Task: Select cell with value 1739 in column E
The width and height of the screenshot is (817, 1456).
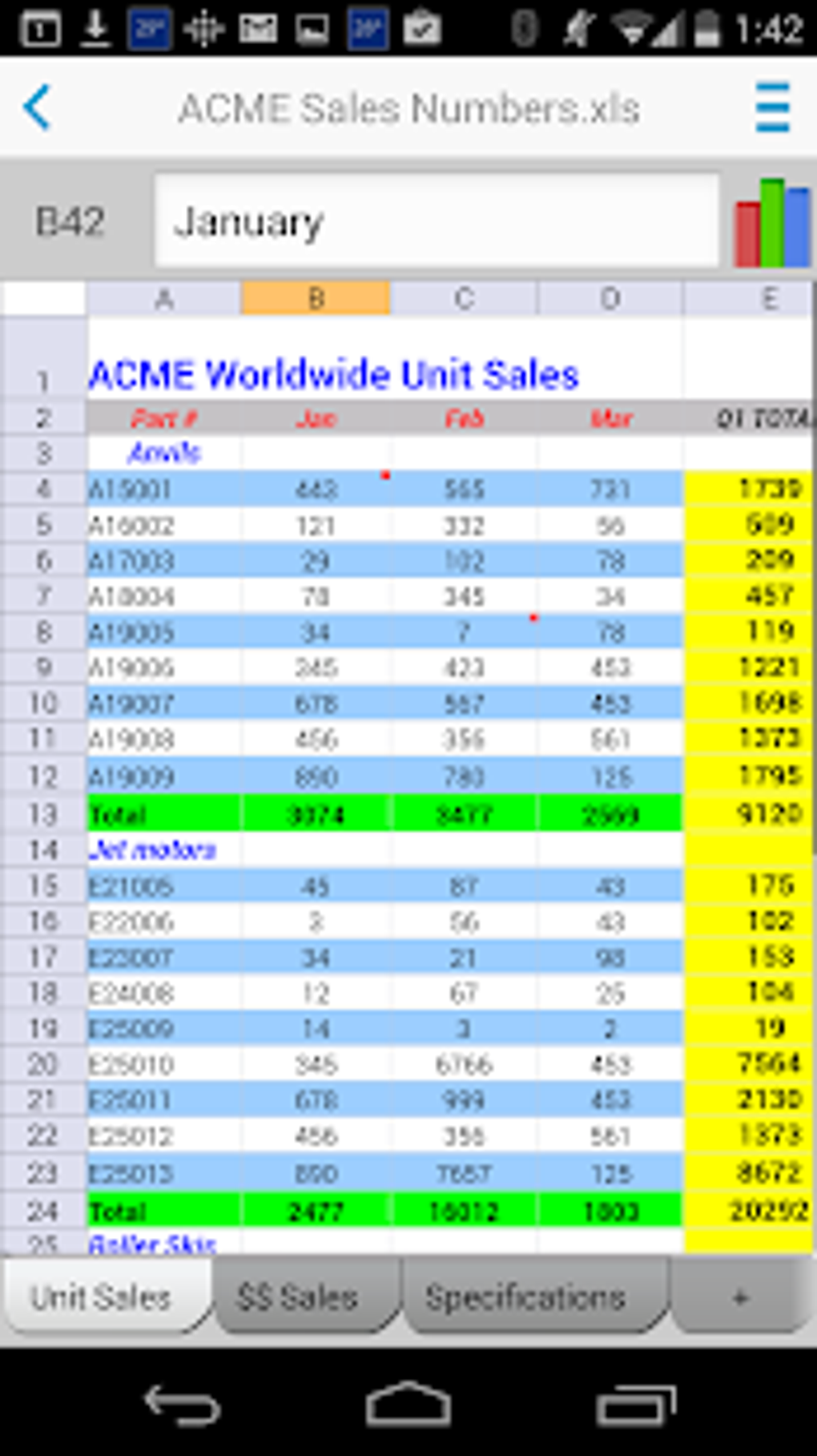Action: 750,489
